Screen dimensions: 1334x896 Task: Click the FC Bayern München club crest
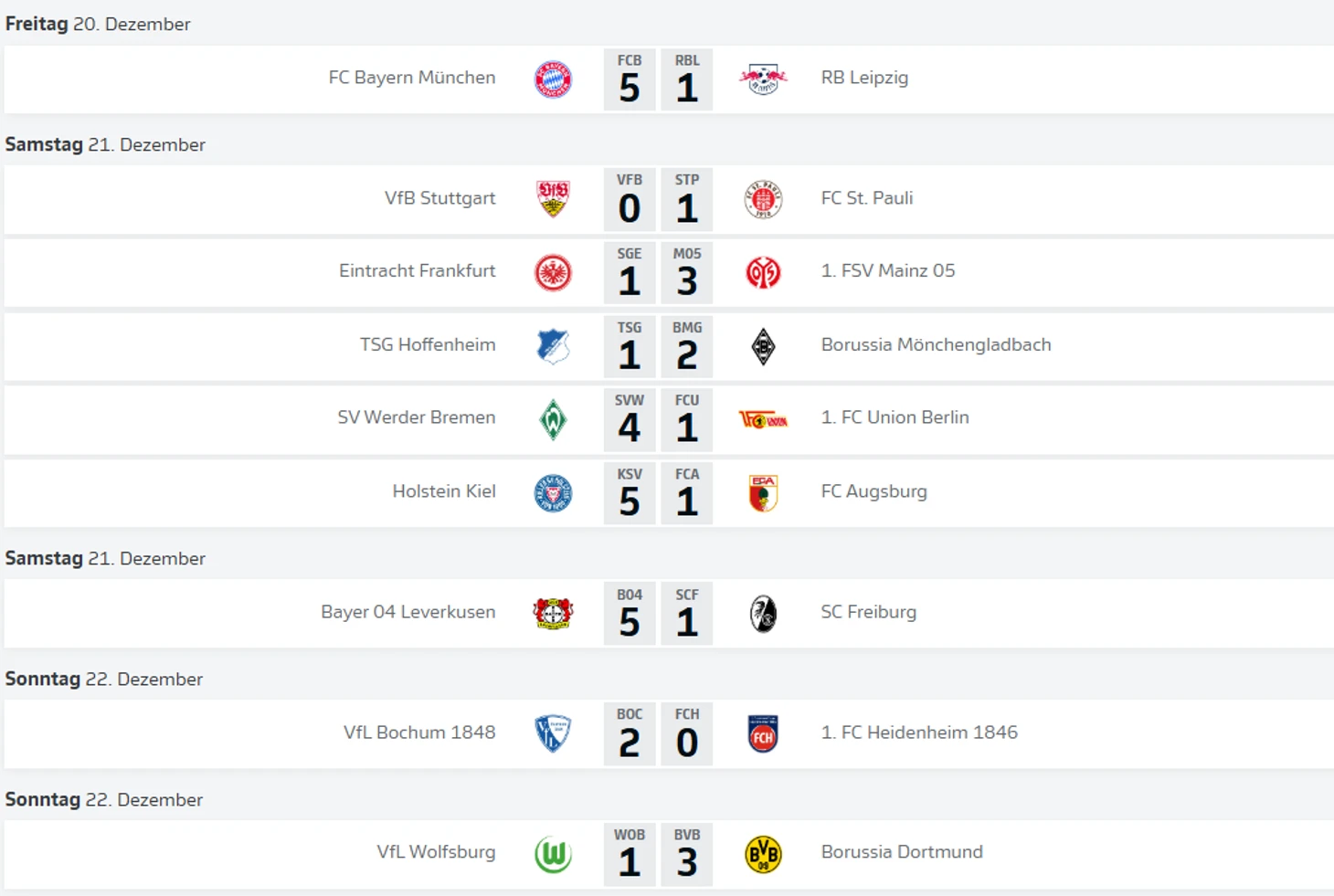click(553, 79)
